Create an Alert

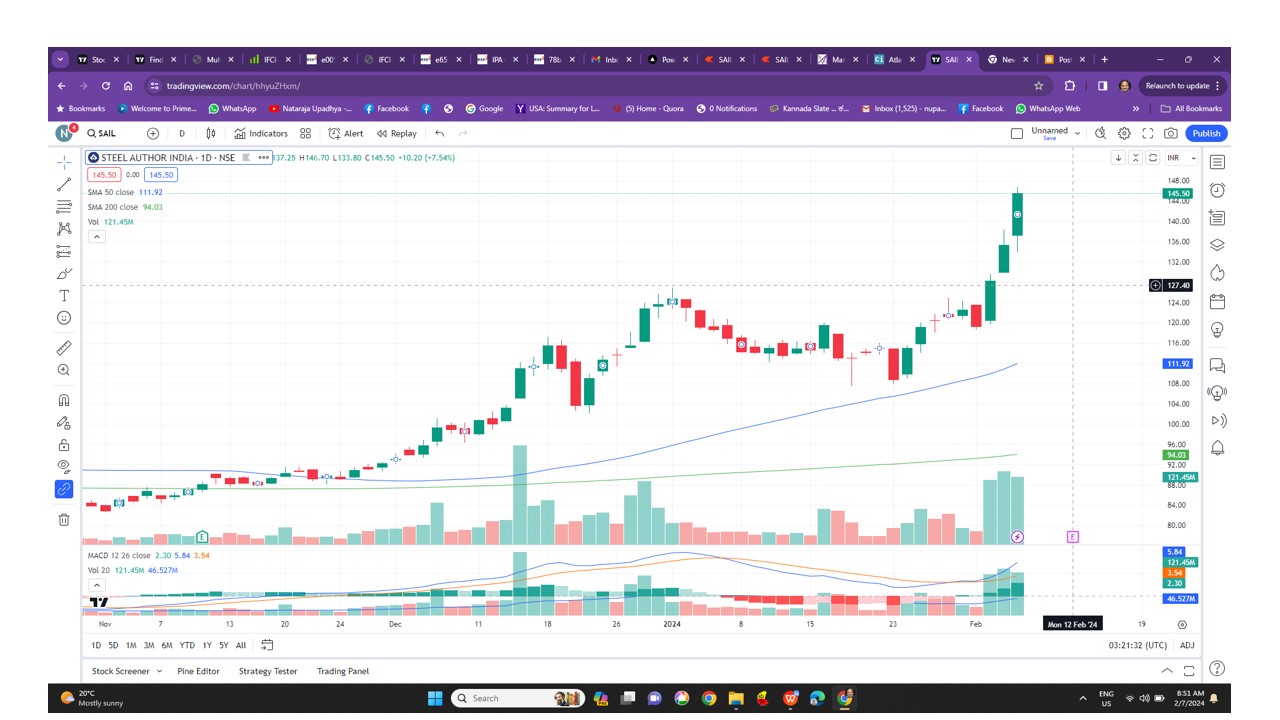(347, 133)
